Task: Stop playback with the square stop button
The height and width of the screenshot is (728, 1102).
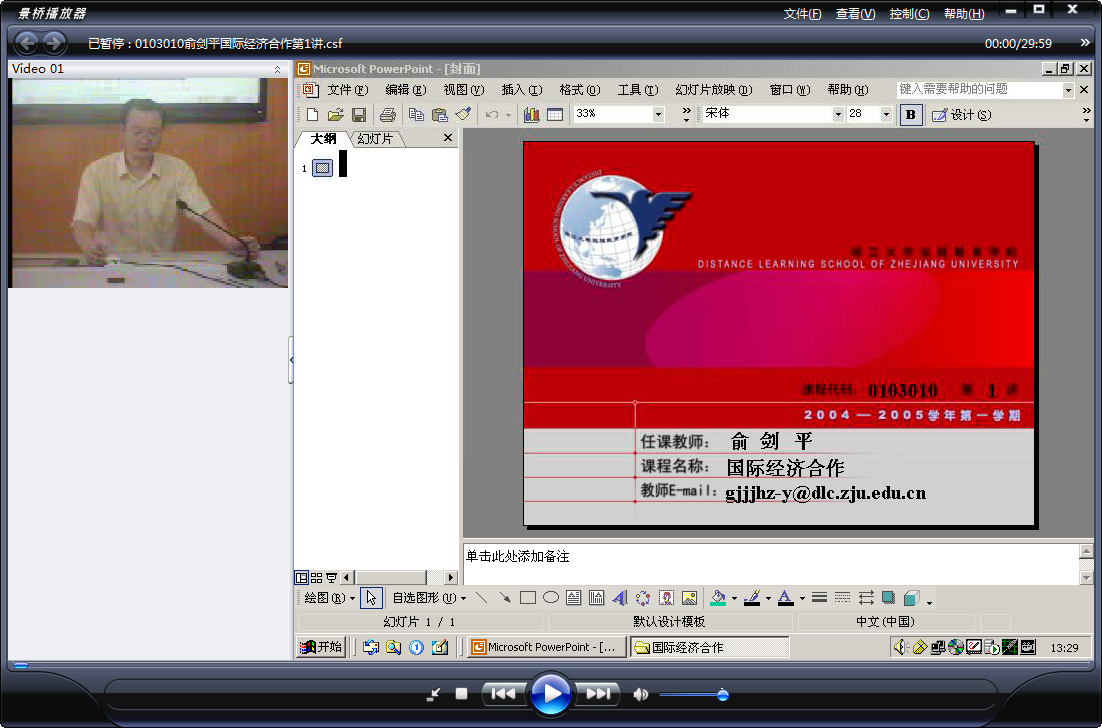Action: [461, 694]
